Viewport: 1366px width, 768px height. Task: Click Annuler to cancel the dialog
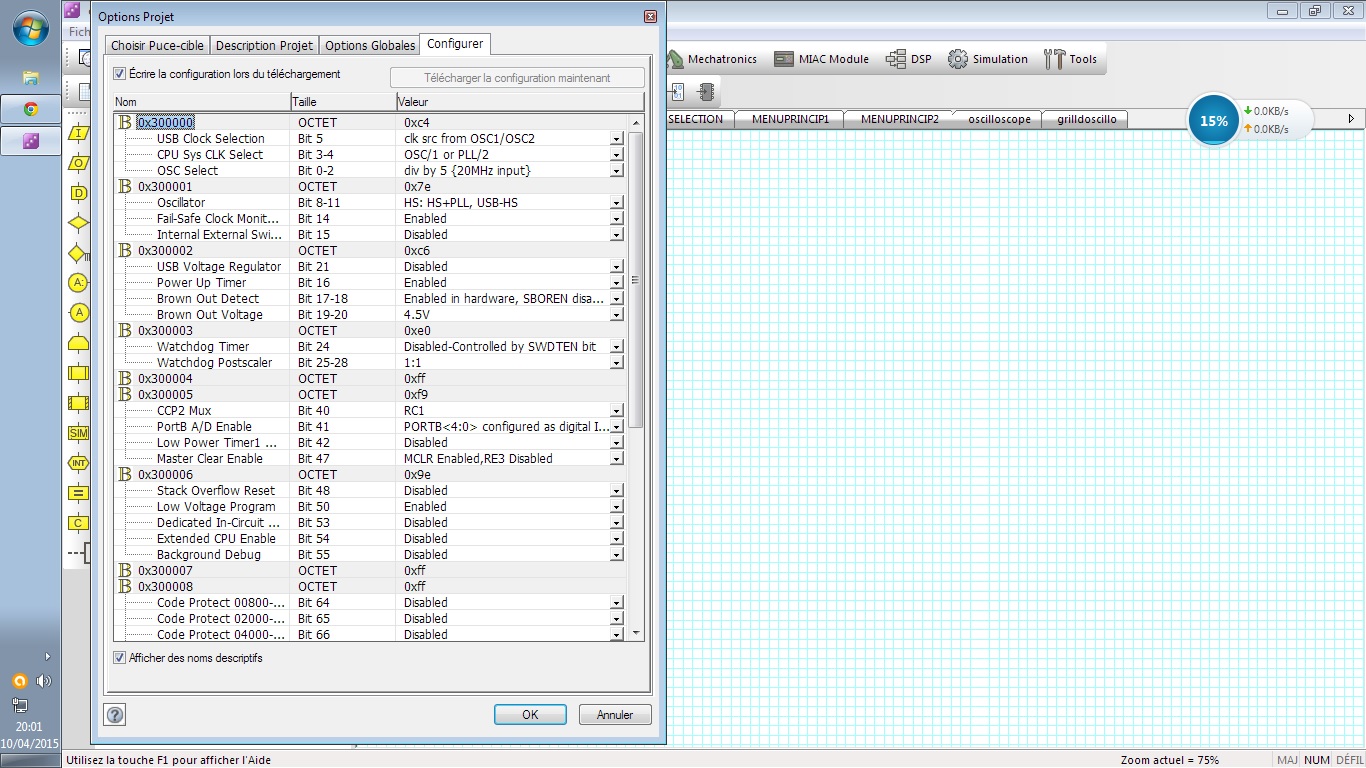tap(615, 715)
